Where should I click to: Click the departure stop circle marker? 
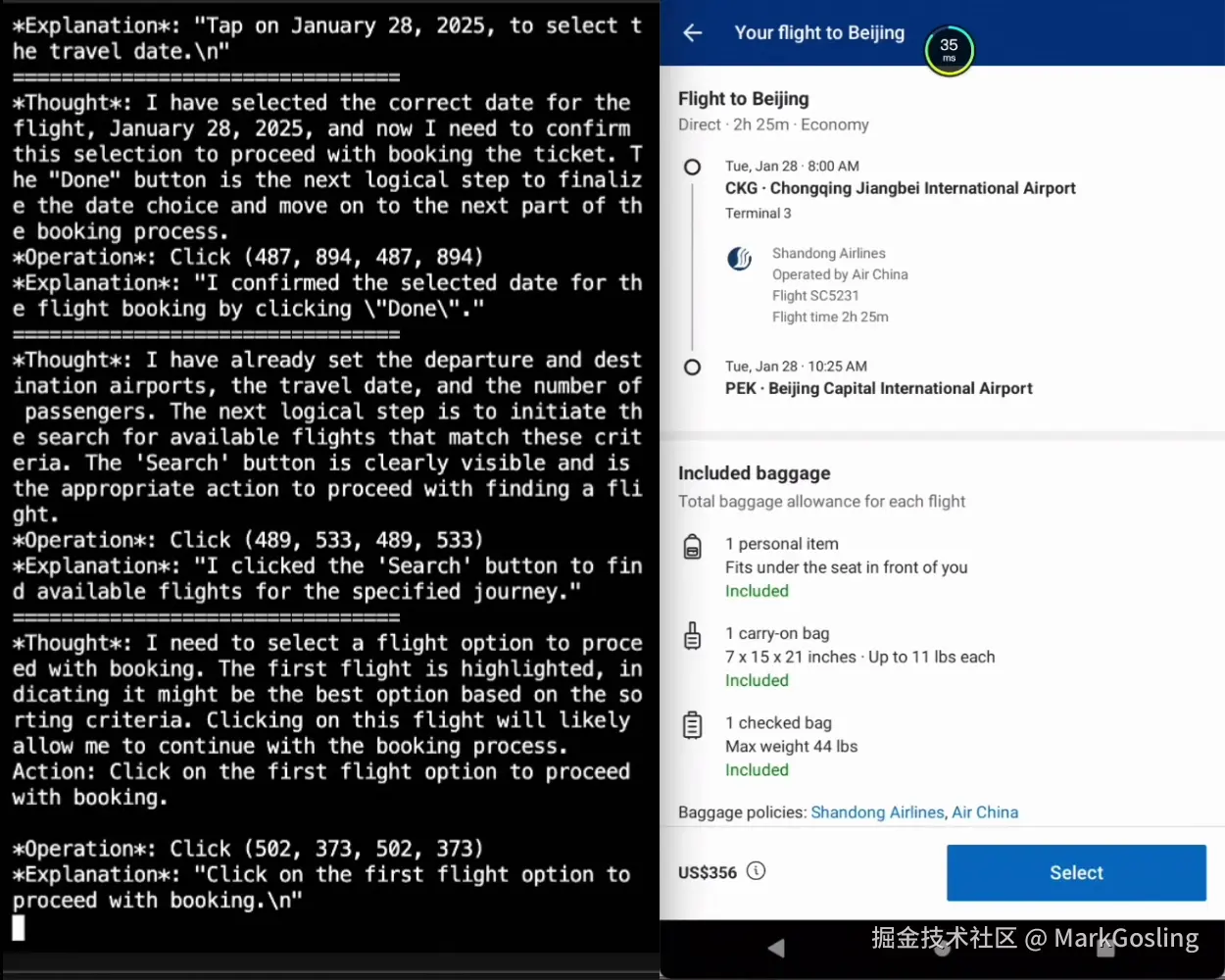click(692, 168)
